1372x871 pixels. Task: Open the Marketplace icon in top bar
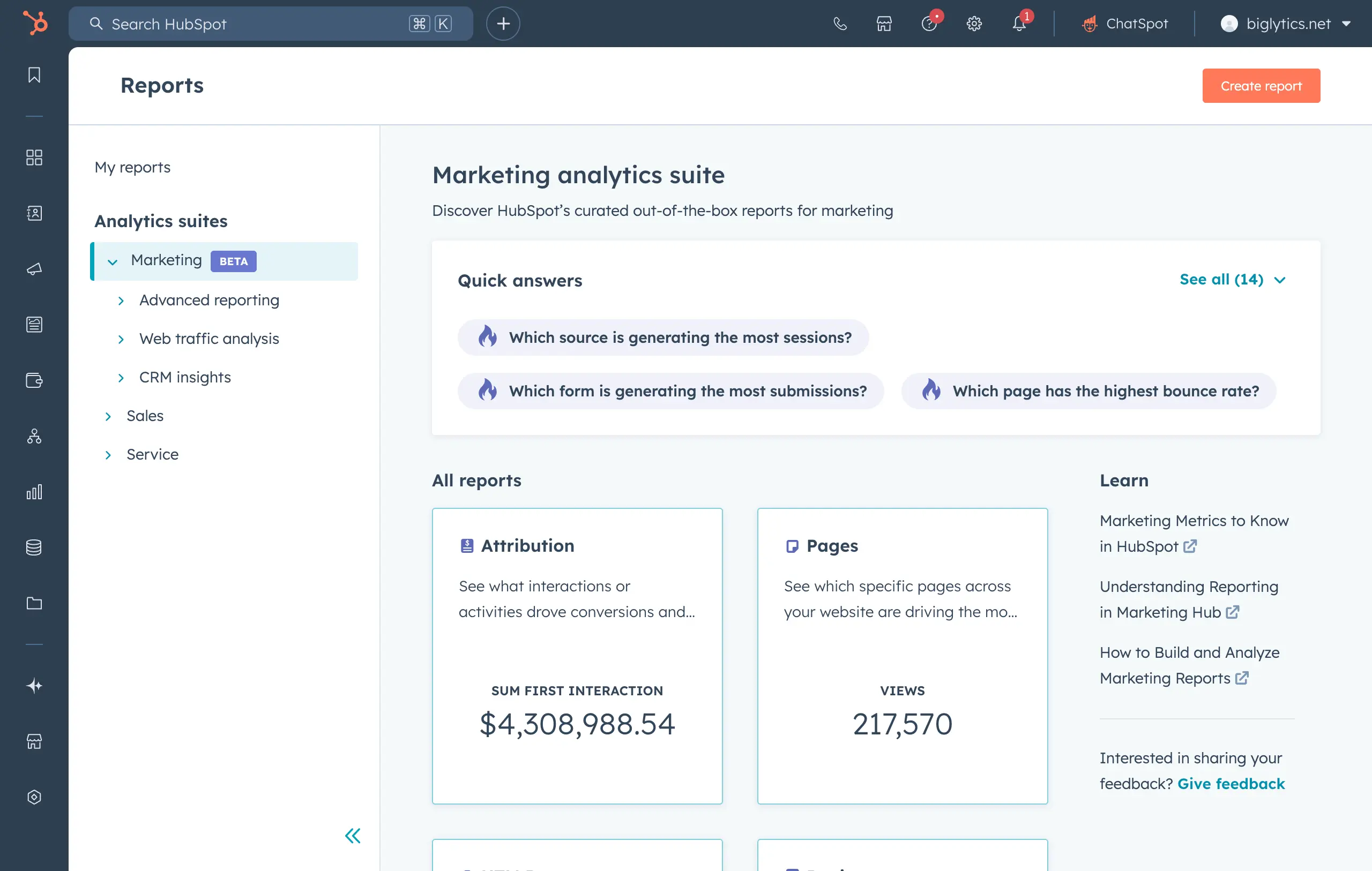pos(884,24)
